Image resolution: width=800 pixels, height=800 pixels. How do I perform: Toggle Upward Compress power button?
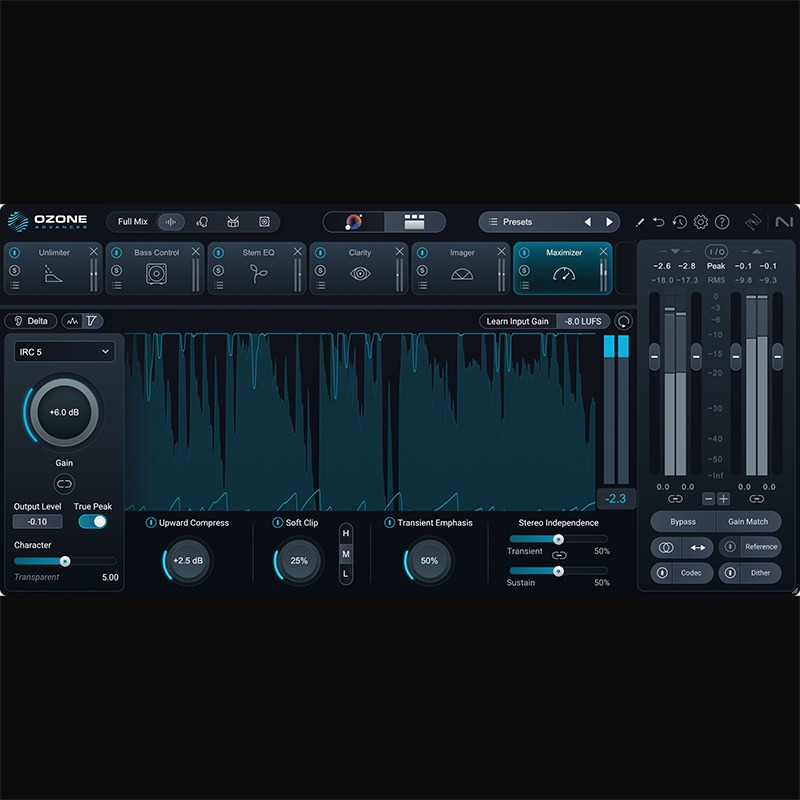tap(151, 522)
